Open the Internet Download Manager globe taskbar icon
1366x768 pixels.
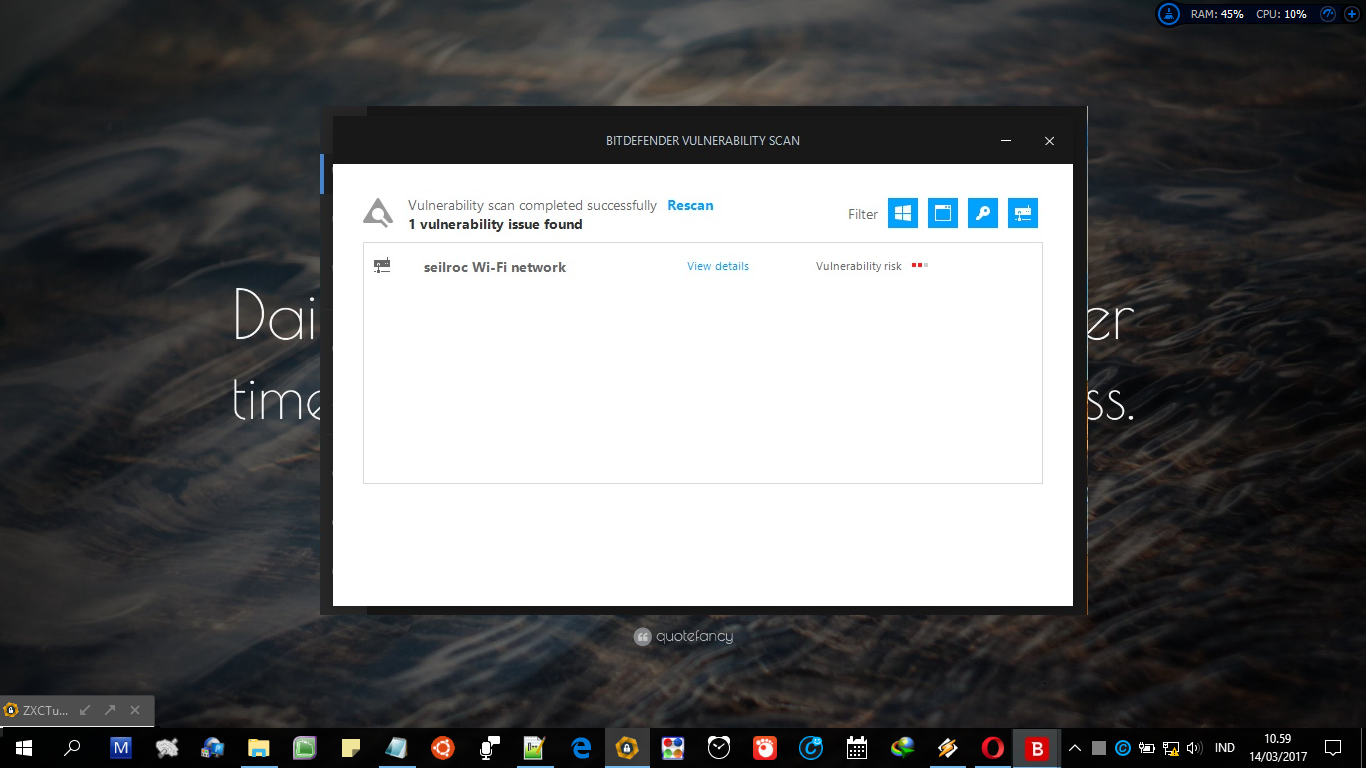coord(903,747)
